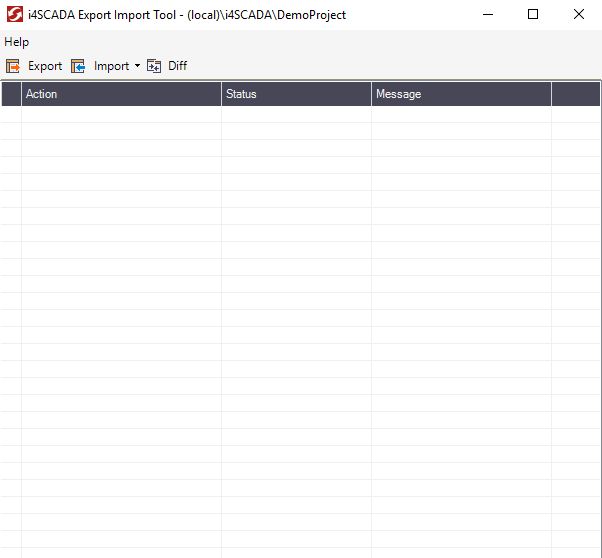Click the Diff compare icon
Screen dimensions: 602x558
point(154,66)
